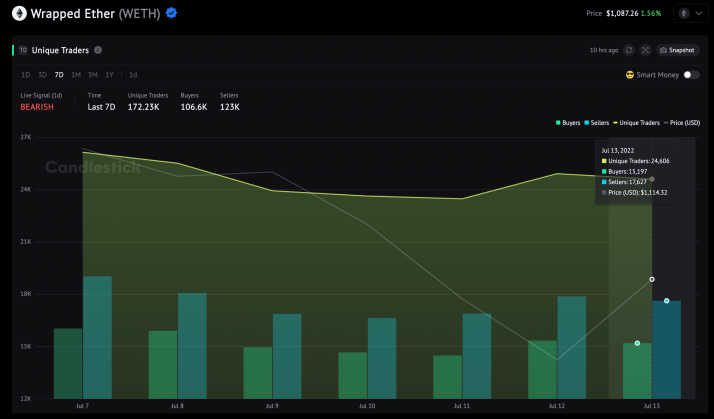Image resolution: width=714 pixels, height=419 pixels.
Task: Toggle the Price (USD) legend series
Action: [x=682, y=123]
